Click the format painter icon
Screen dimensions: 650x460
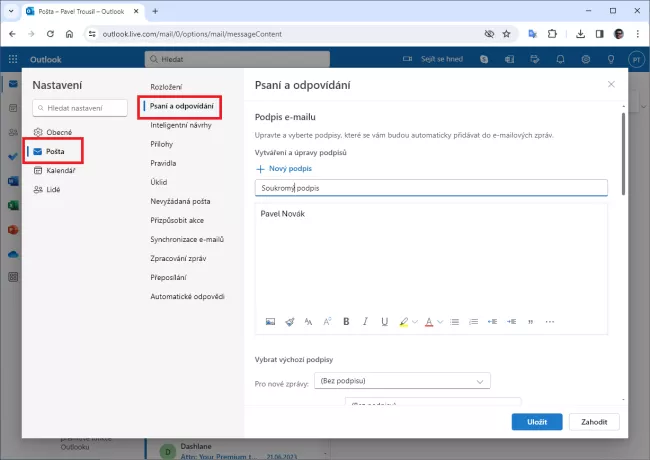point(289,322)
